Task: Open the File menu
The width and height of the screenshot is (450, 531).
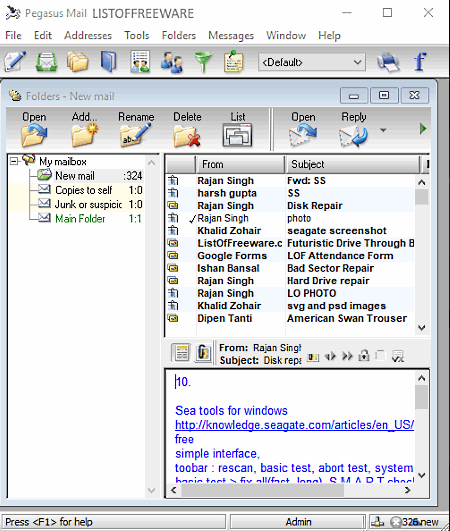Action: pos(14,35)
